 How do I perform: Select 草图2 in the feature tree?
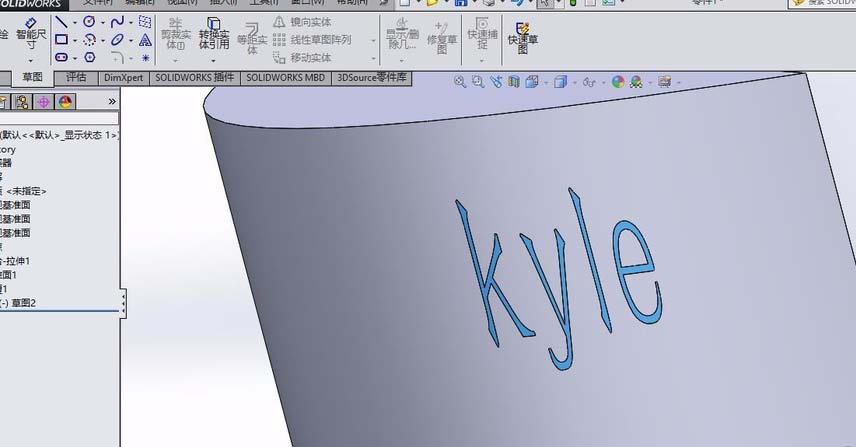23,303
